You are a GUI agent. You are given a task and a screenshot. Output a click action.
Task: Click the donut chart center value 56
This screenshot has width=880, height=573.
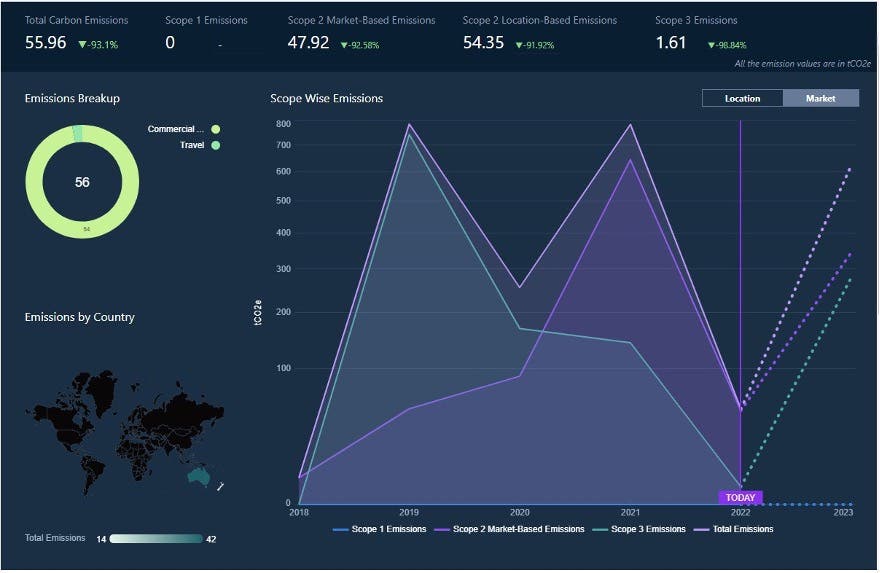(x=82, y=182)
